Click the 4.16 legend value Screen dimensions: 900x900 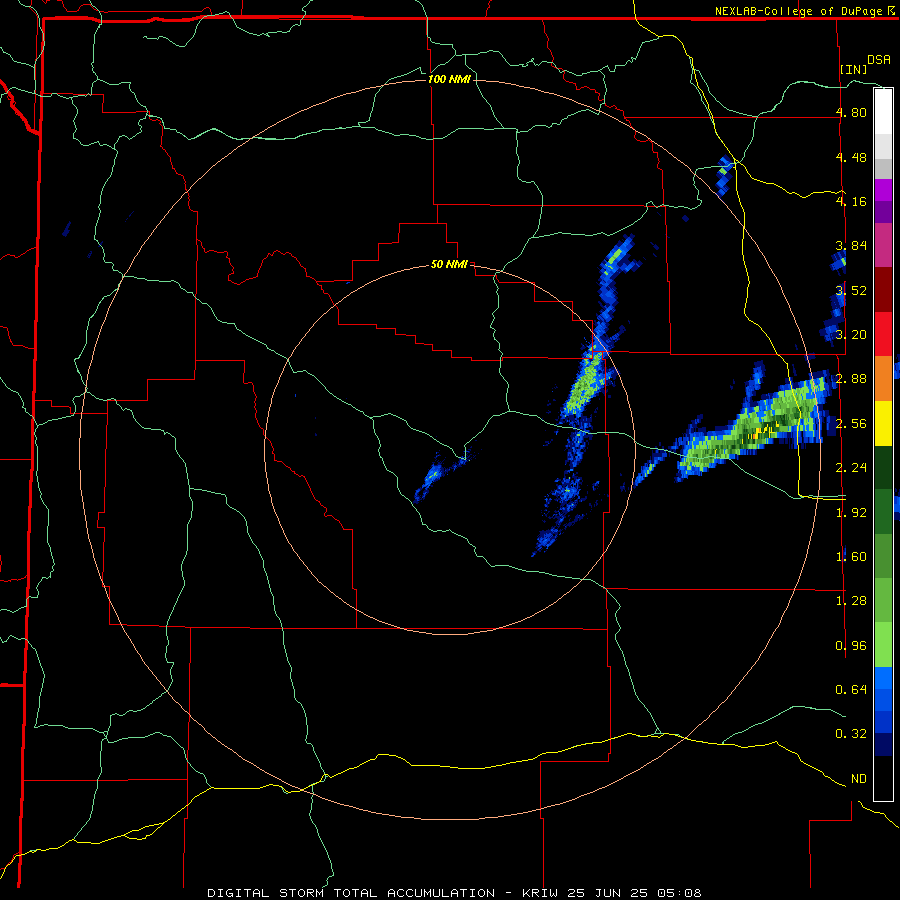pos(851,201)
